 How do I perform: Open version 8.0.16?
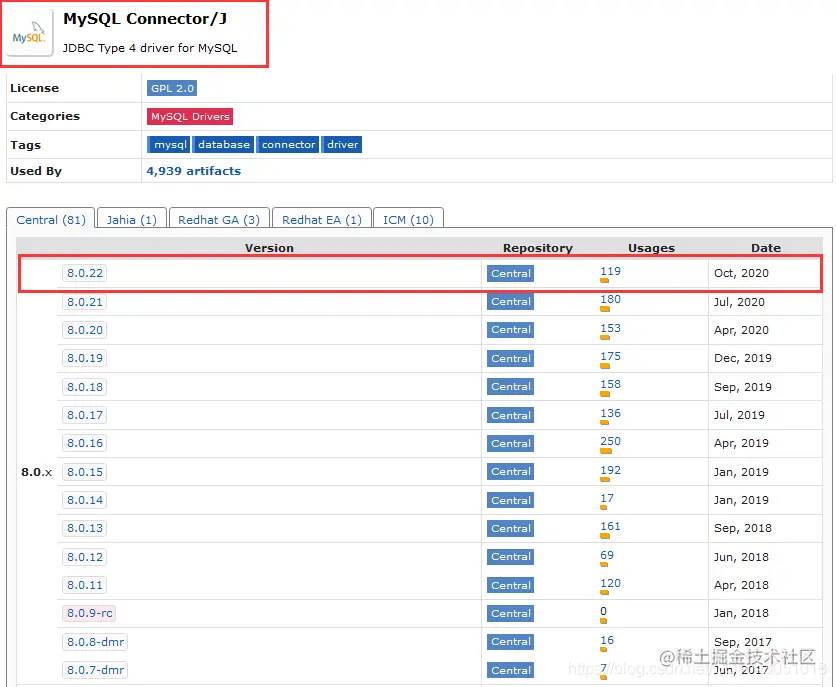pyautogui.click(x=84, y=443)
